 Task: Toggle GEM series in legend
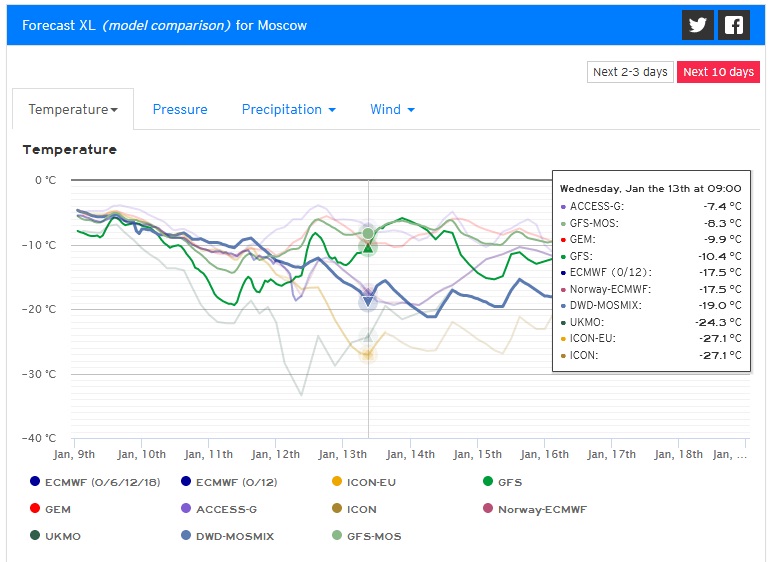coord(50,509)
